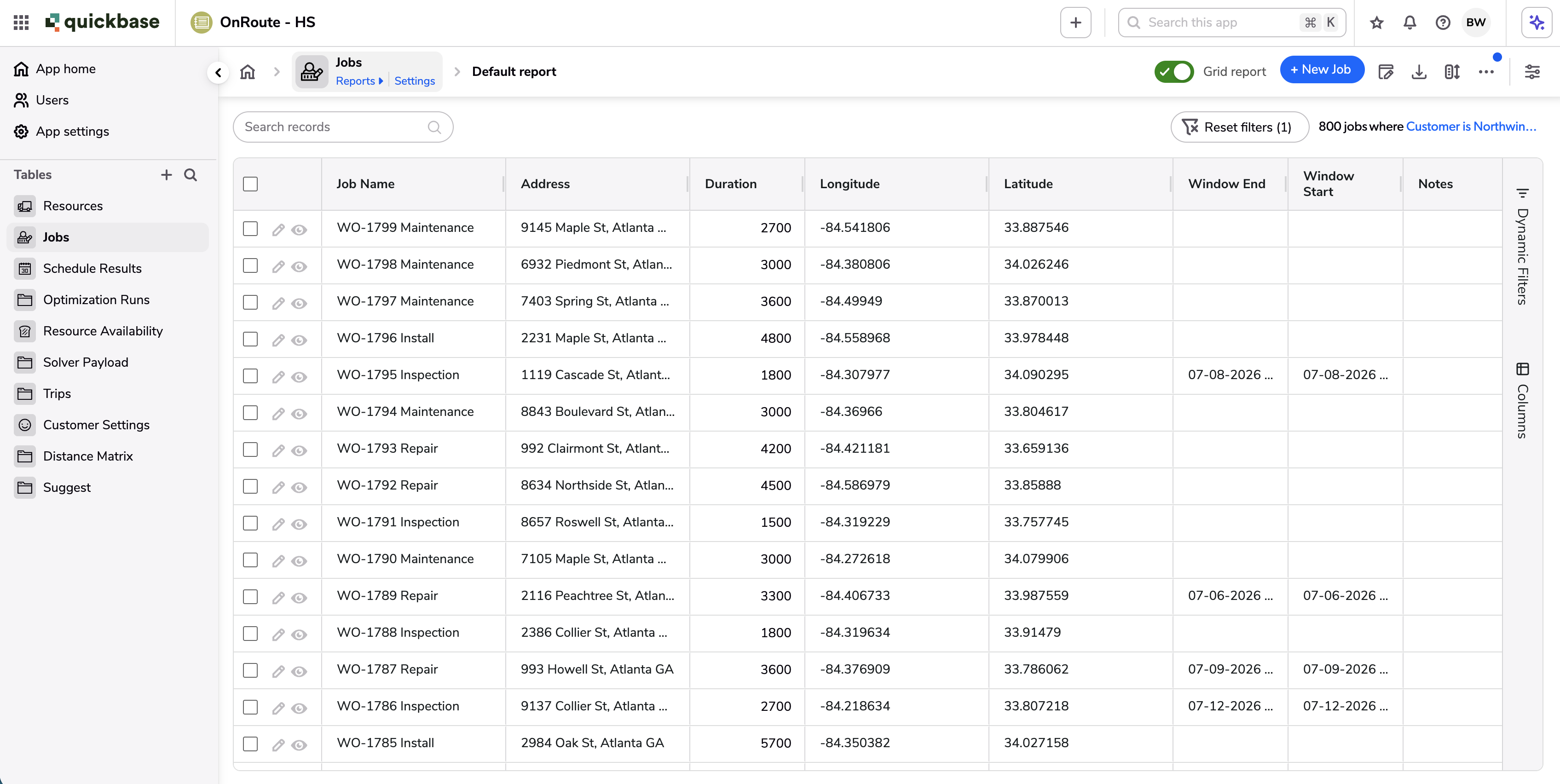Search tables magnifier icon
Image resolution: width=1560 pixels, height=784 pixels.
[x=191, y=175]
